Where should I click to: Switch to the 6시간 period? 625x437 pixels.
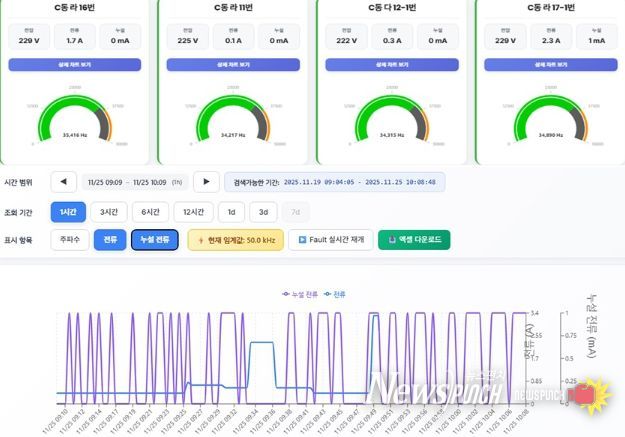click(x=149, y=212)
